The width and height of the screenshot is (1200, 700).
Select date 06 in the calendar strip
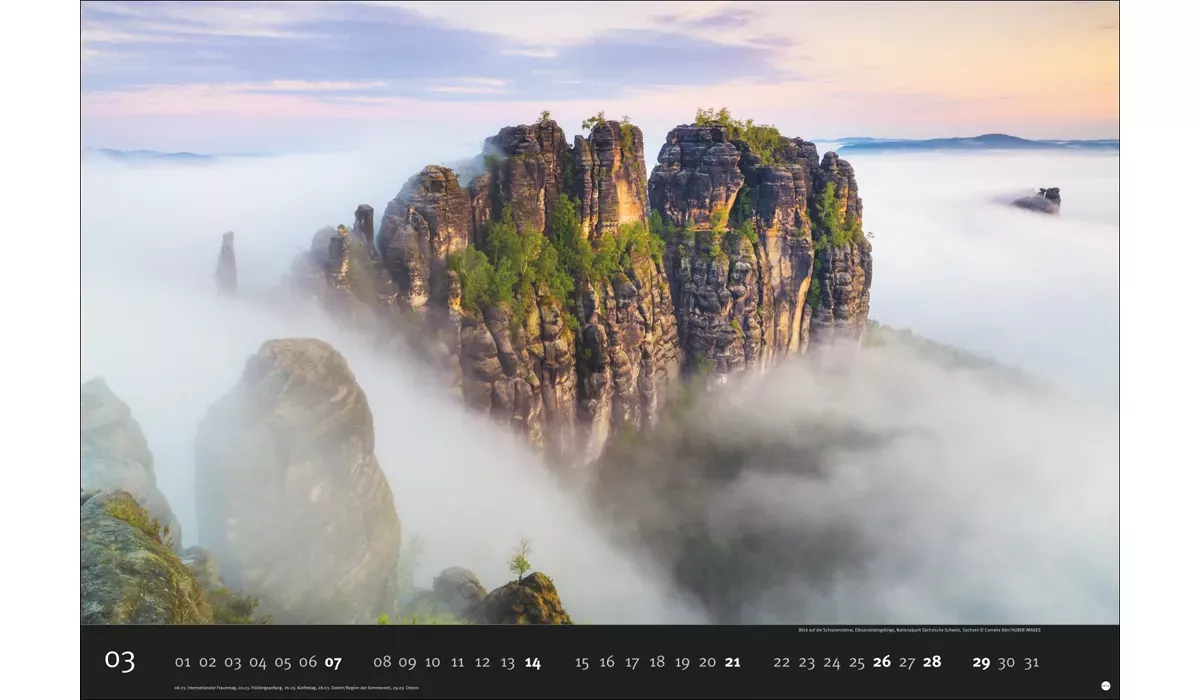coord(307,662)
